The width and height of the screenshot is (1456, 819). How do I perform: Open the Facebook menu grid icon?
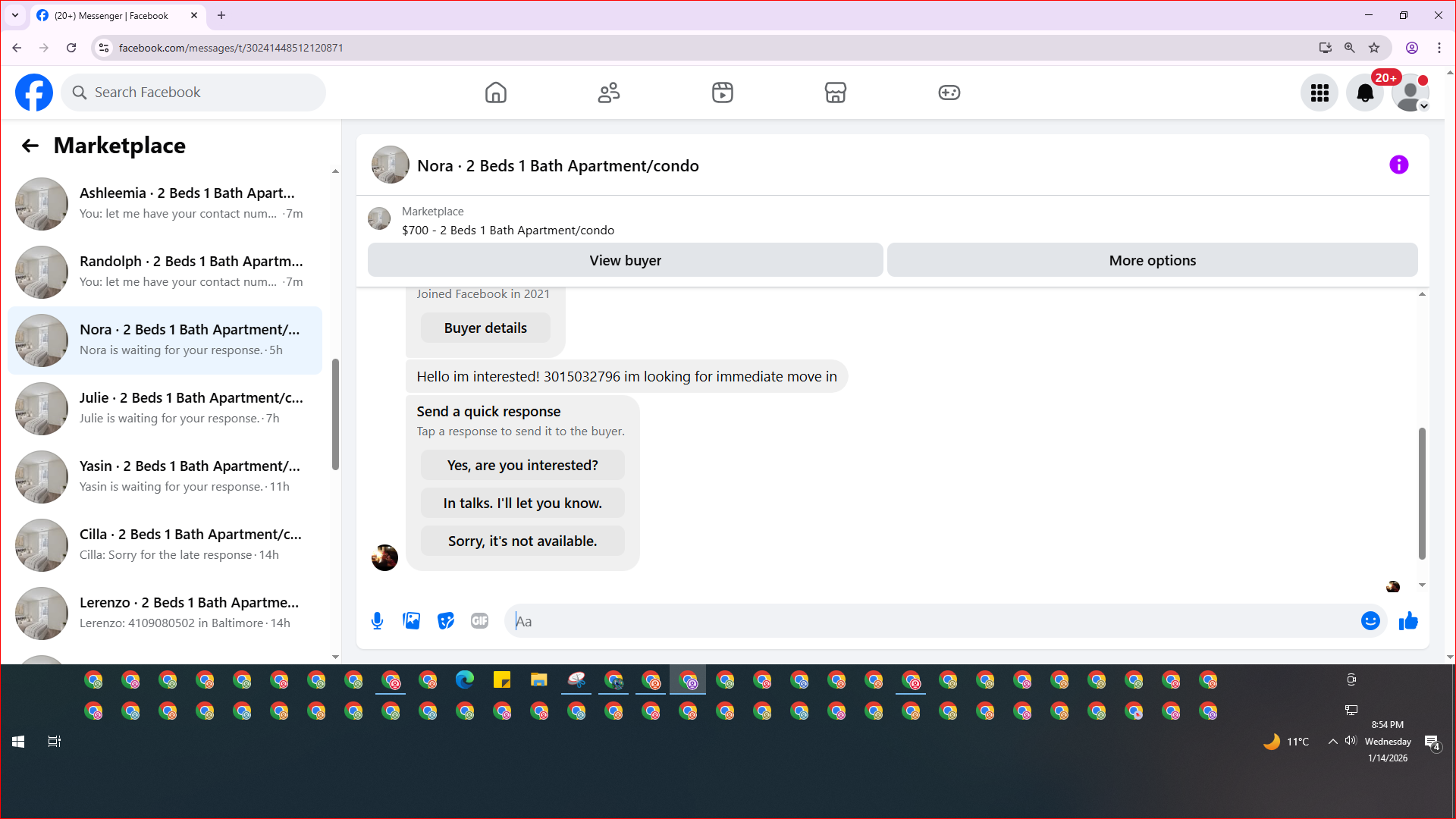click(1319, 93)
